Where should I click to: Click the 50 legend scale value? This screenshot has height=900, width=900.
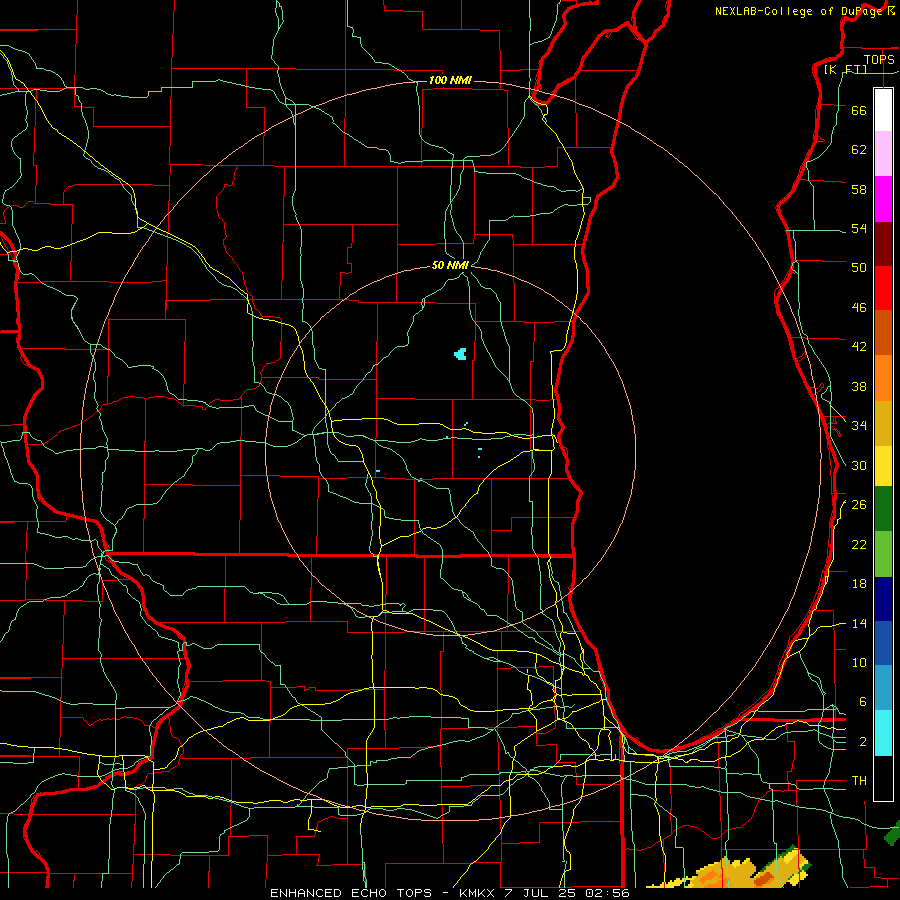[859, 267]
